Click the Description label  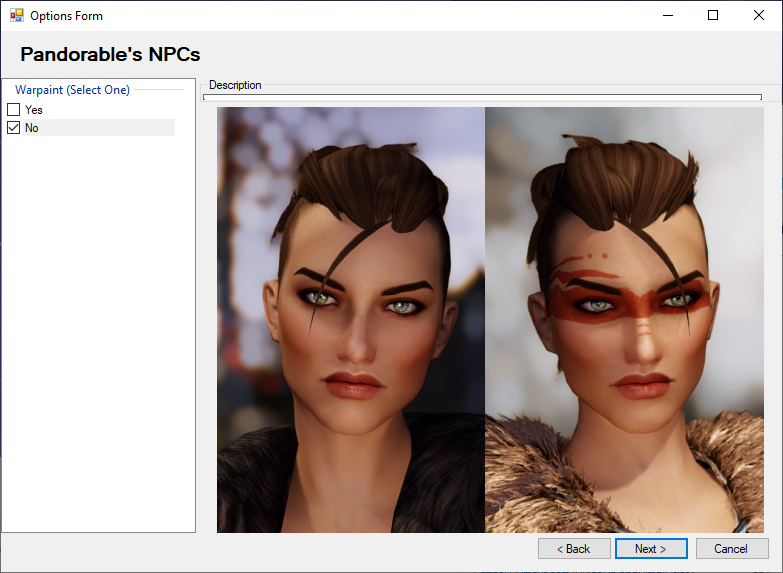[235, 85]
